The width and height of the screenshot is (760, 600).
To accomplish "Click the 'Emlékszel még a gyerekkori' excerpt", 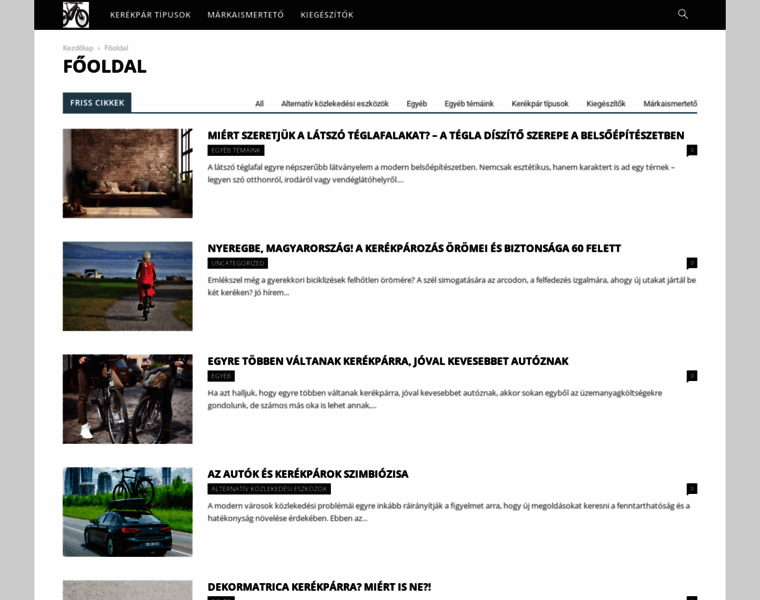I will tap(452, 286).
